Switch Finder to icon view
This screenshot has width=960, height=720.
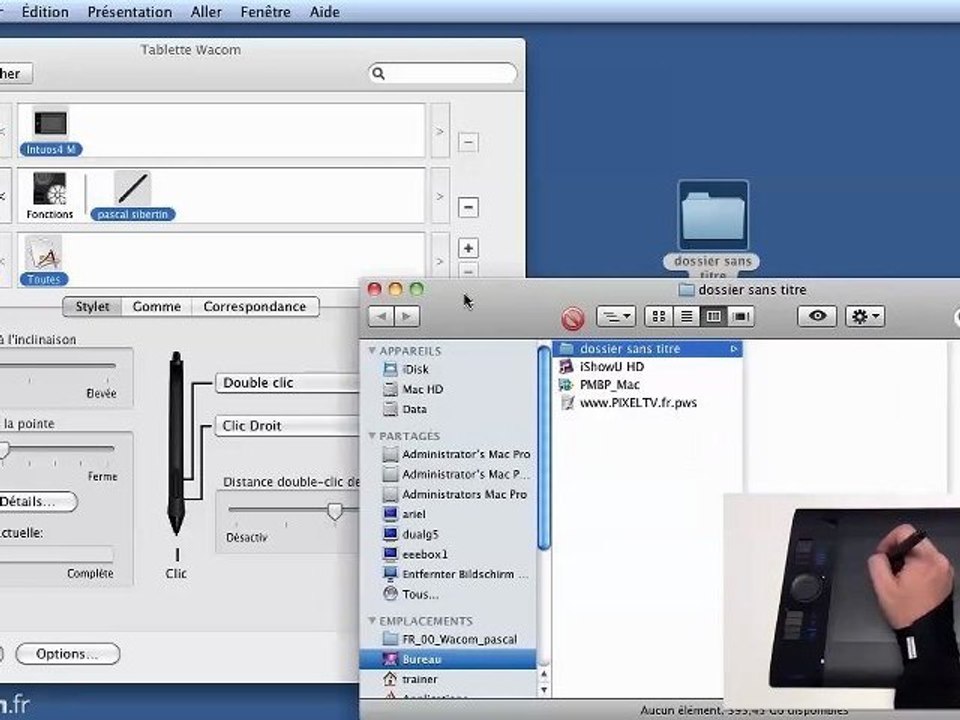pyautogui.click(x=659, y=316)
